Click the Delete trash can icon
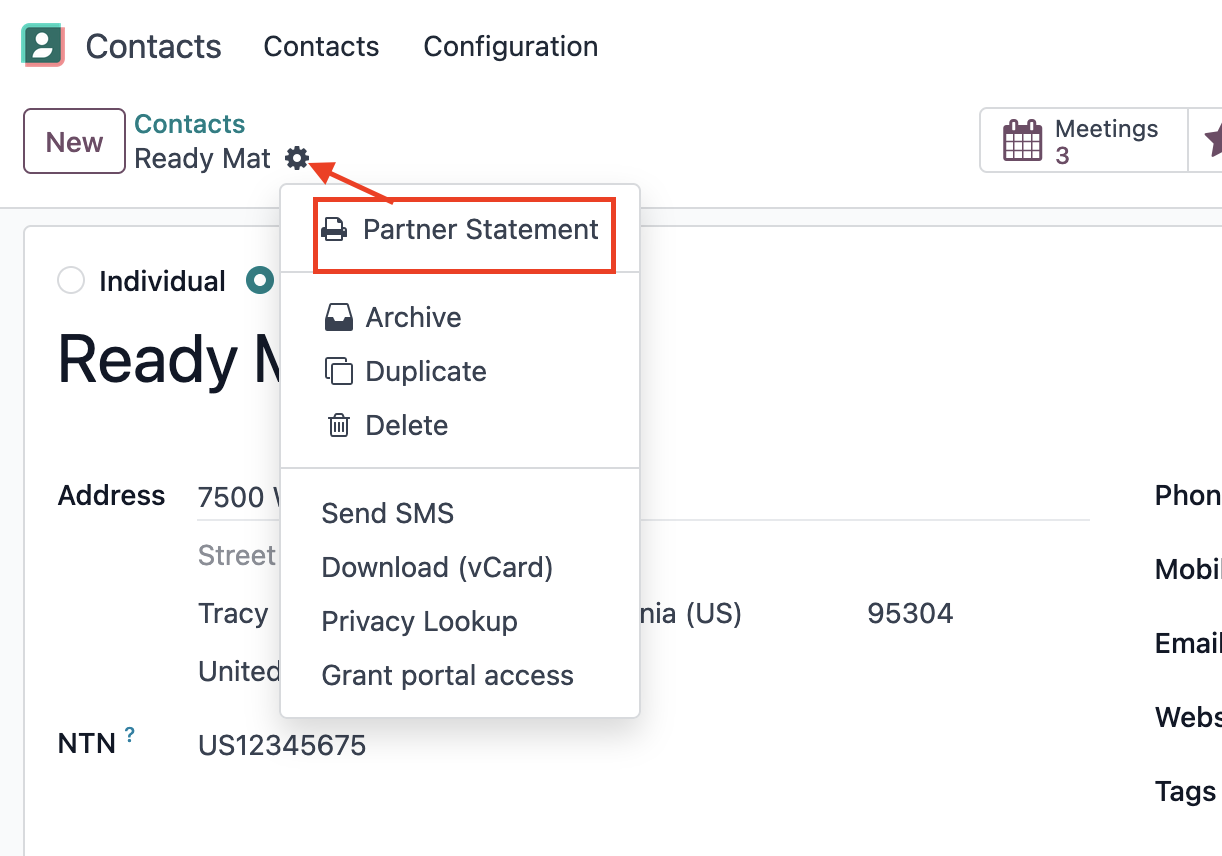 tap(339, 426)
